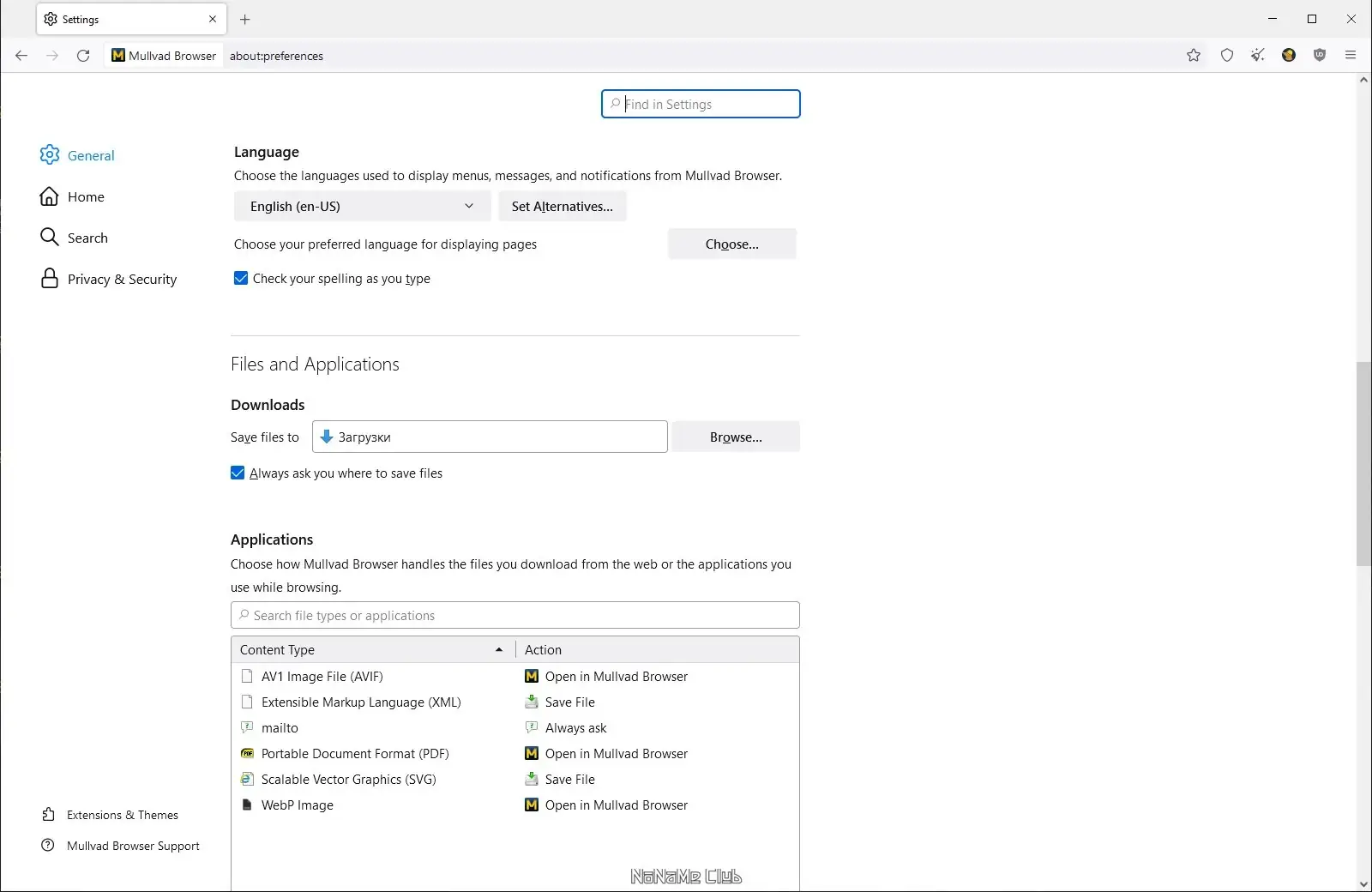Image resolution: width=1372 pixels, height=892 pixels.
Task: Open the application hamburger menu
Action: [1351, 56]
